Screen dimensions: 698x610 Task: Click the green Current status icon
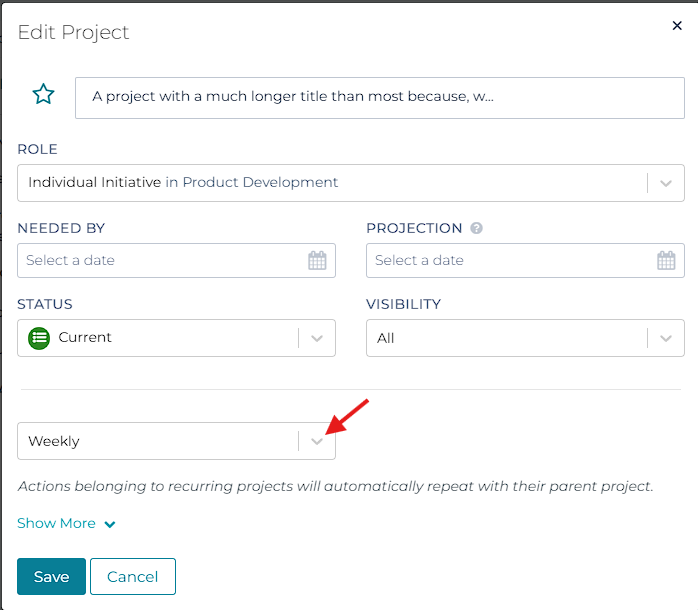(x=39, y=338)
